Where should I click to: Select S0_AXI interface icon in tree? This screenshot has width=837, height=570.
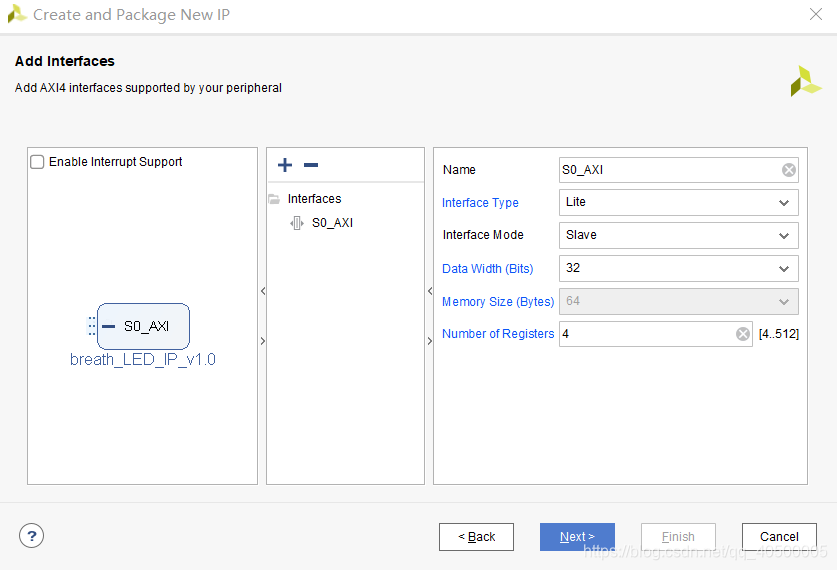[297, 223]
